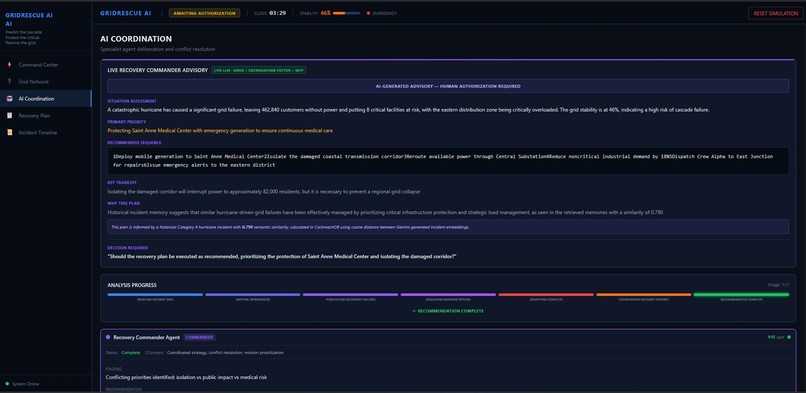Click the orange Coordinating Recovery Strategy stage bar
The image size is (806, 393).
click(x=644, y=294)
